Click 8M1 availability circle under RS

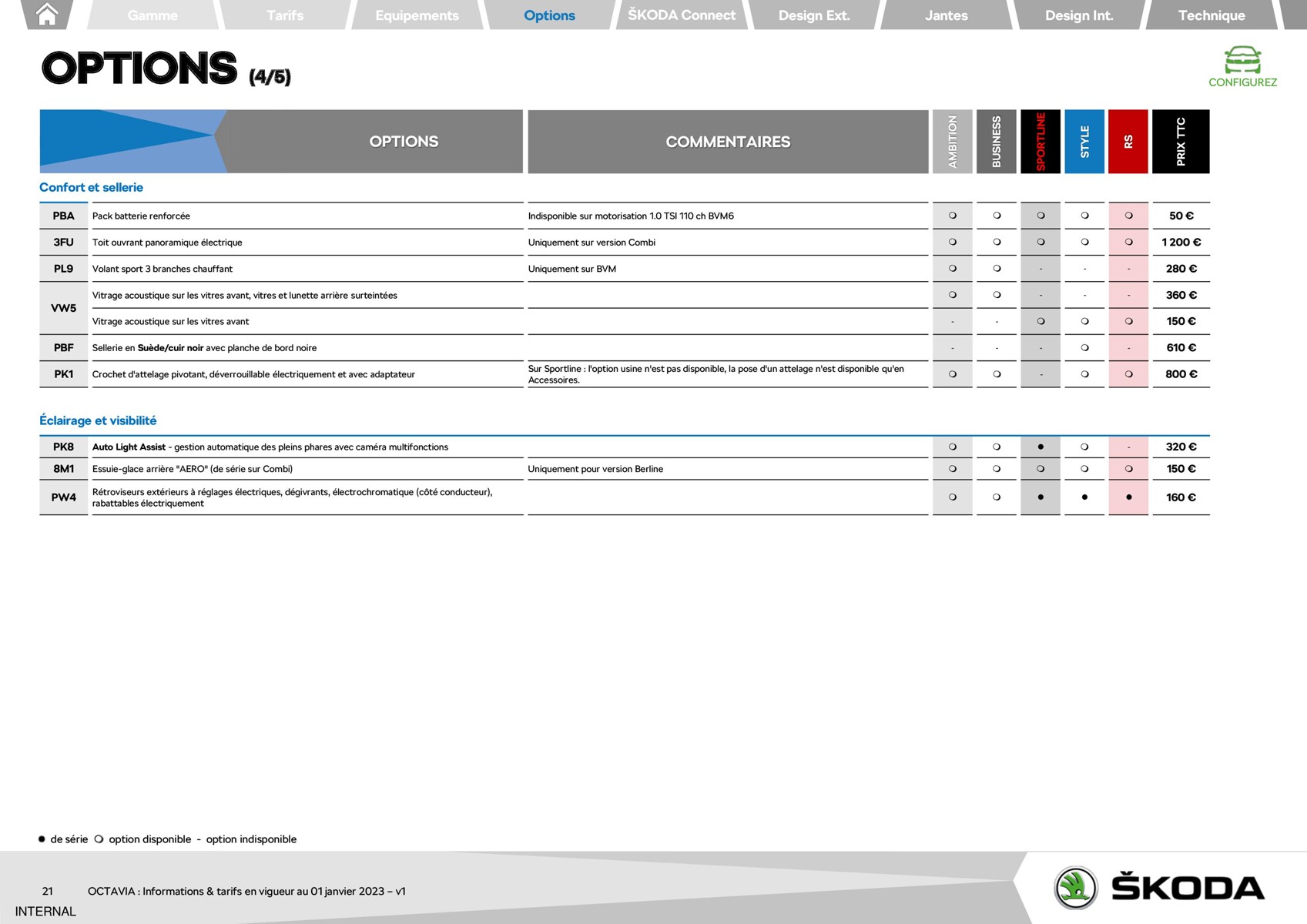[1128, 469]
